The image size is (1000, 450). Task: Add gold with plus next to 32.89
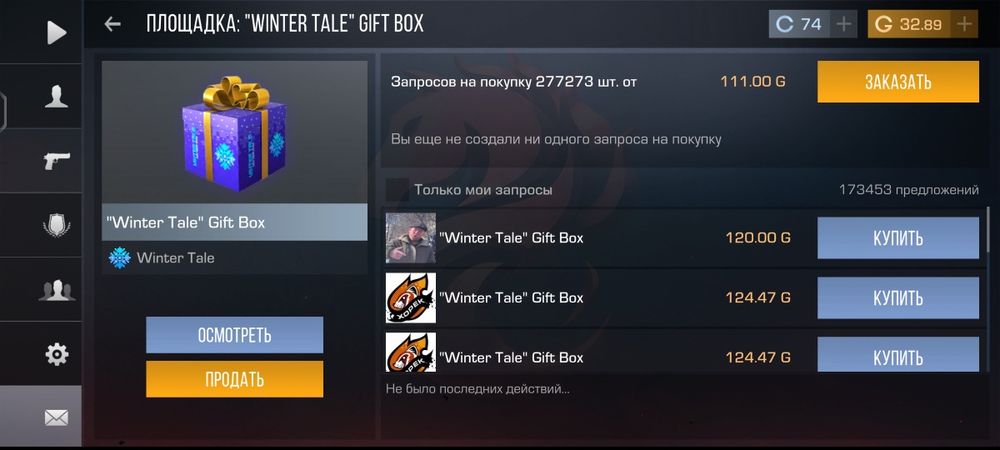(965, 25)
